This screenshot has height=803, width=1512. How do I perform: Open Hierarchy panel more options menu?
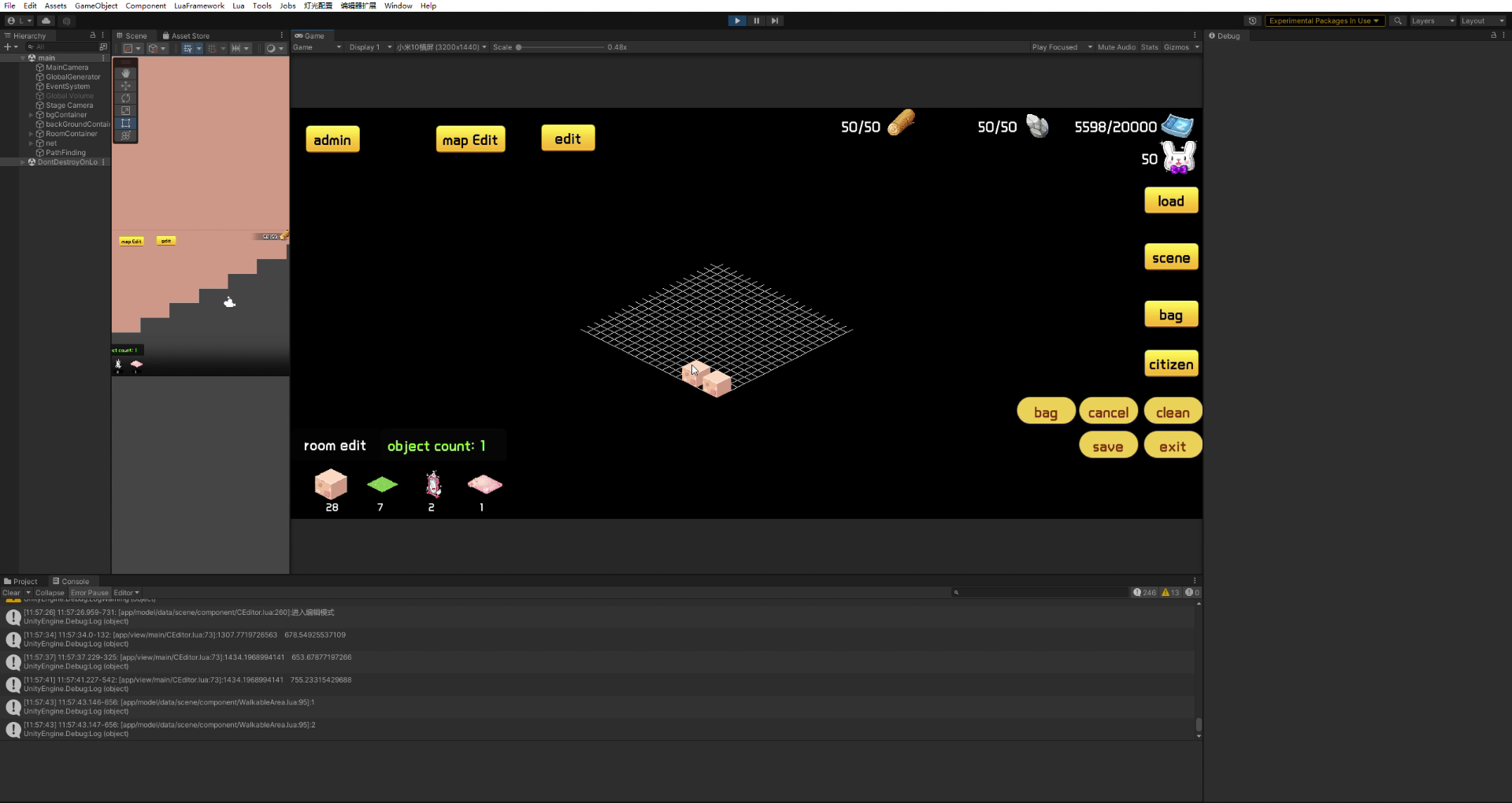102,35
